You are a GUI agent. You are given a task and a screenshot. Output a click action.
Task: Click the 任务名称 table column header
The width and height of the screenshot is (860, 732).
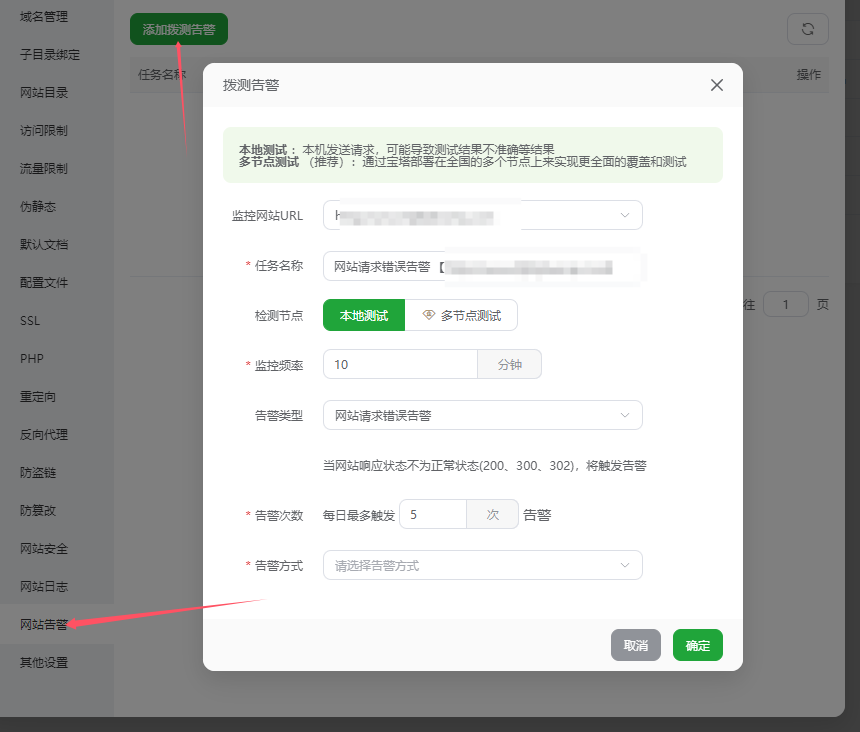click(162, 75)
